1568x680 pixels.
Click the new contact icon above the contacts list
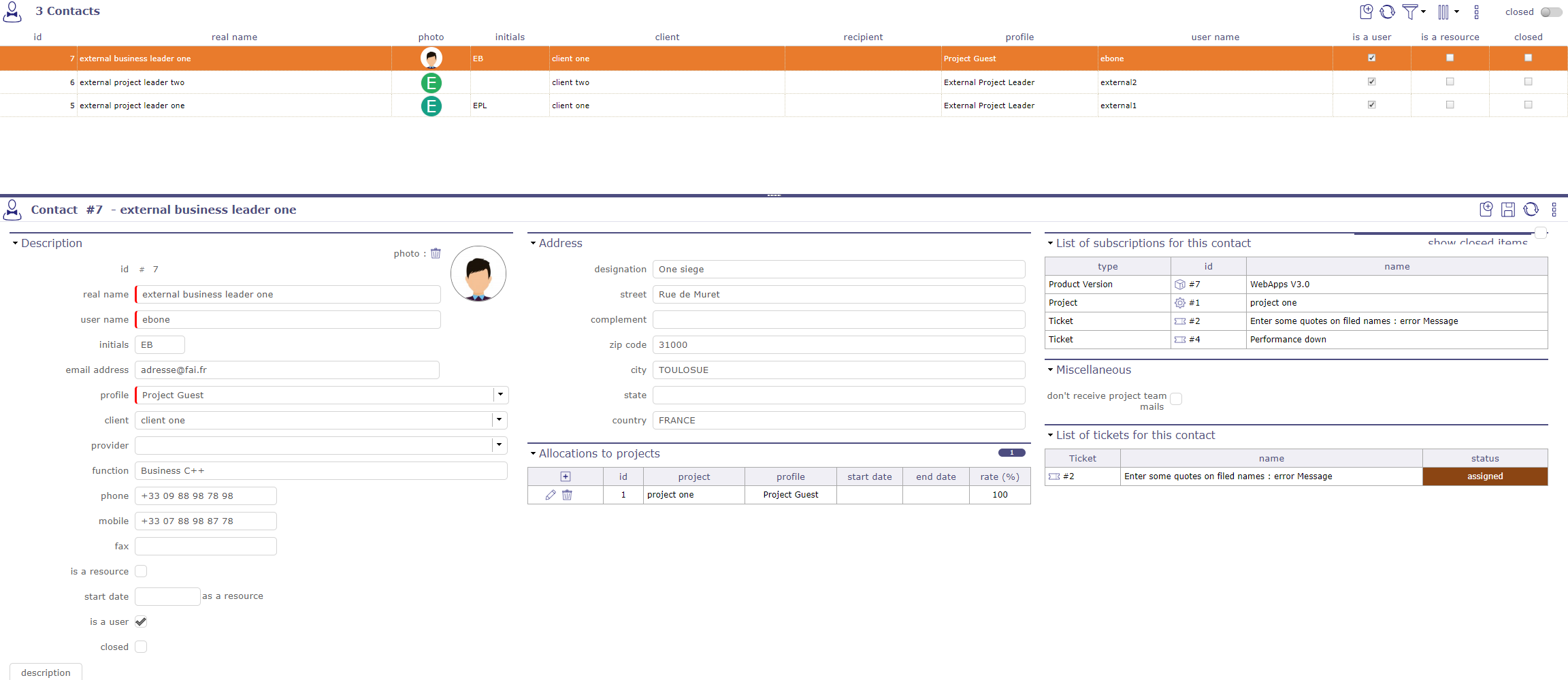[1366, 12]
